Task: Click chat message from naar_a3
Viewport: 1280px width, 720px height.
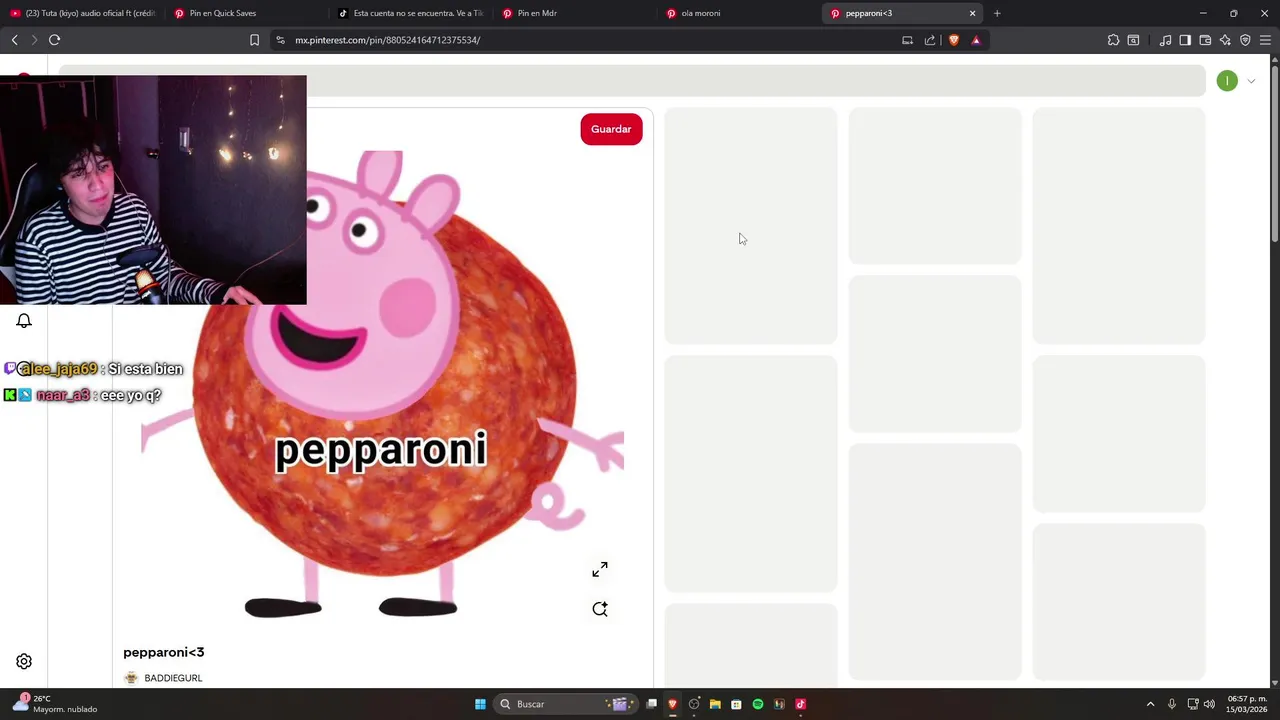Action: pos(83,395)
